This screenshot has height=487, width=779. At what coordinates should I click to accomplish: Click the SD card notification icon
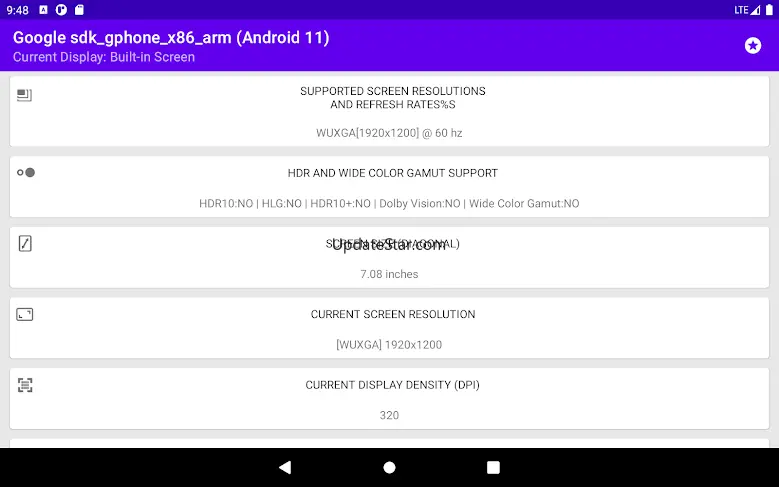[79, 9]
